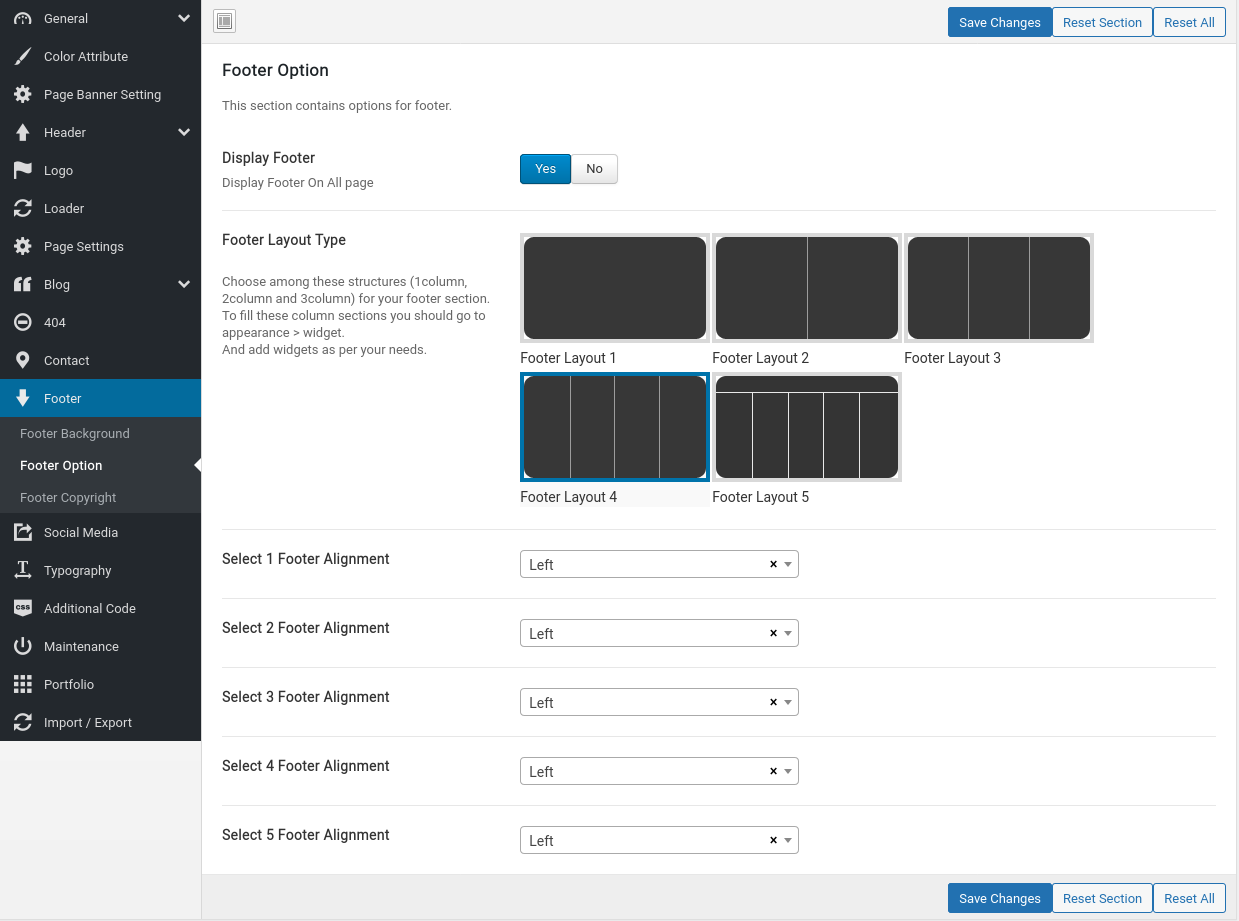Click the Social Media share icon
Screen dimensions: 1239x921
(22, 532)
